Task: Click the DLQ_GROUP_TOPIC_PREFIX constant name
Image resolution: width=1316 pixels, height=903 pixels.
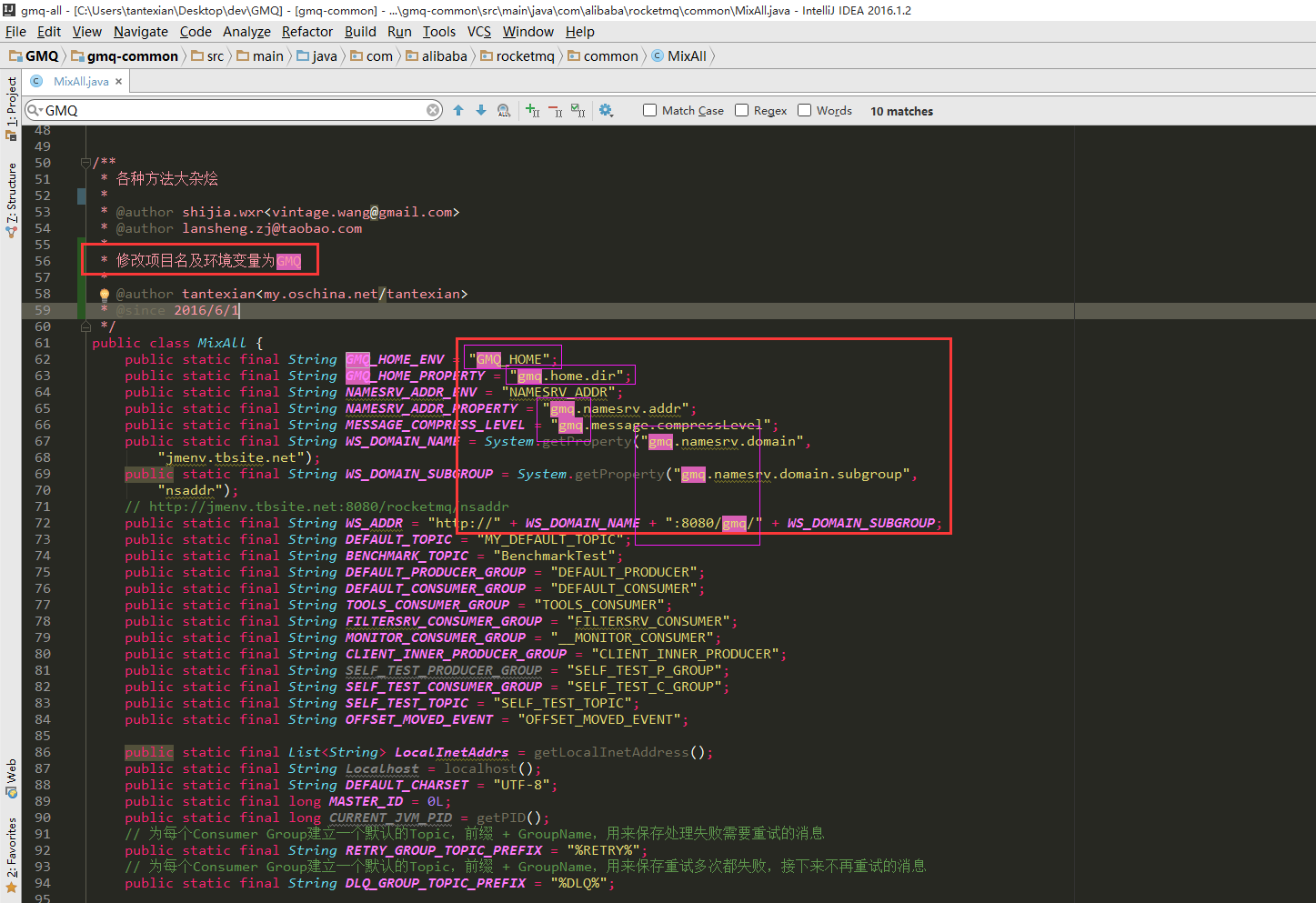Action: pyautogui.click(x=436, y=883)
